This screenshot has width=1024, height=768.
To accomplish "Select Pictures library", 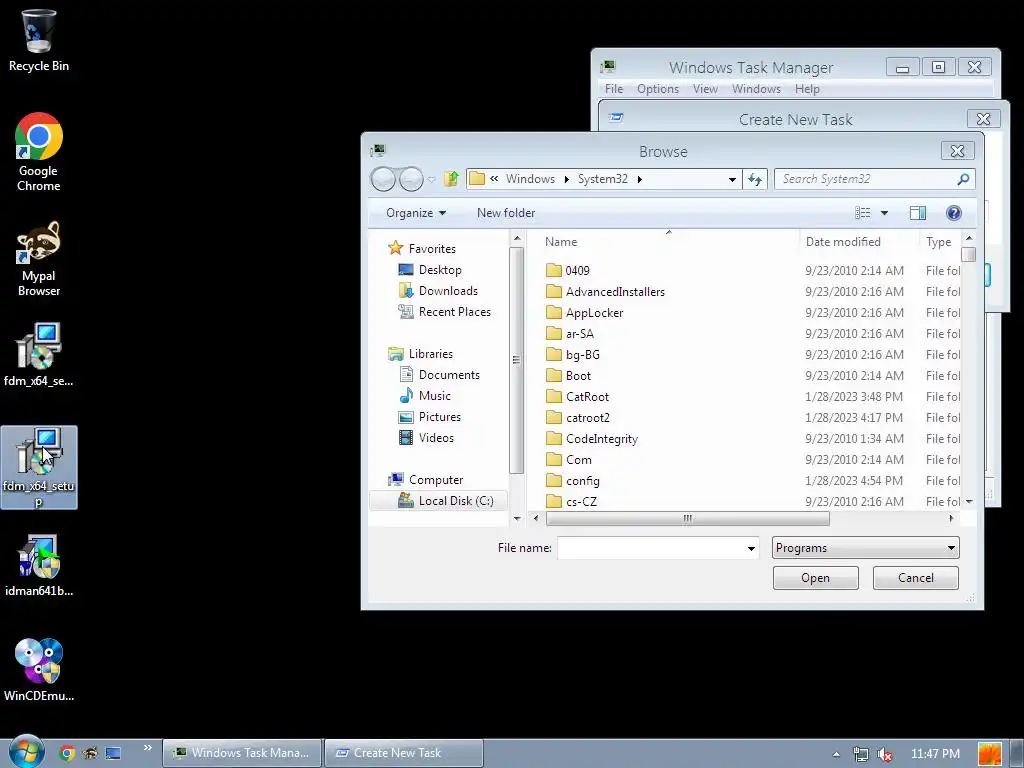I will point(429,417).
